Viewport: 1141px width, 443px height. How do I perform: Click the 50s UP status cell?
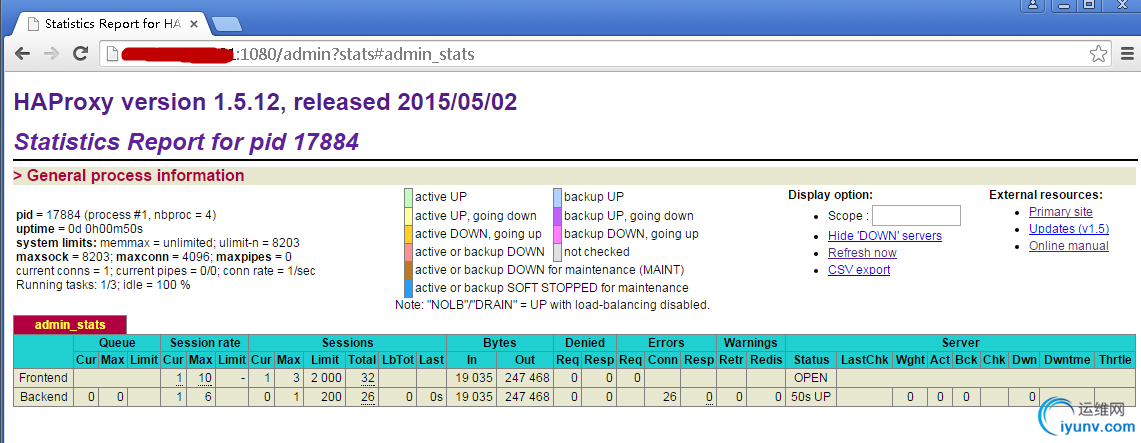(811, 397)
